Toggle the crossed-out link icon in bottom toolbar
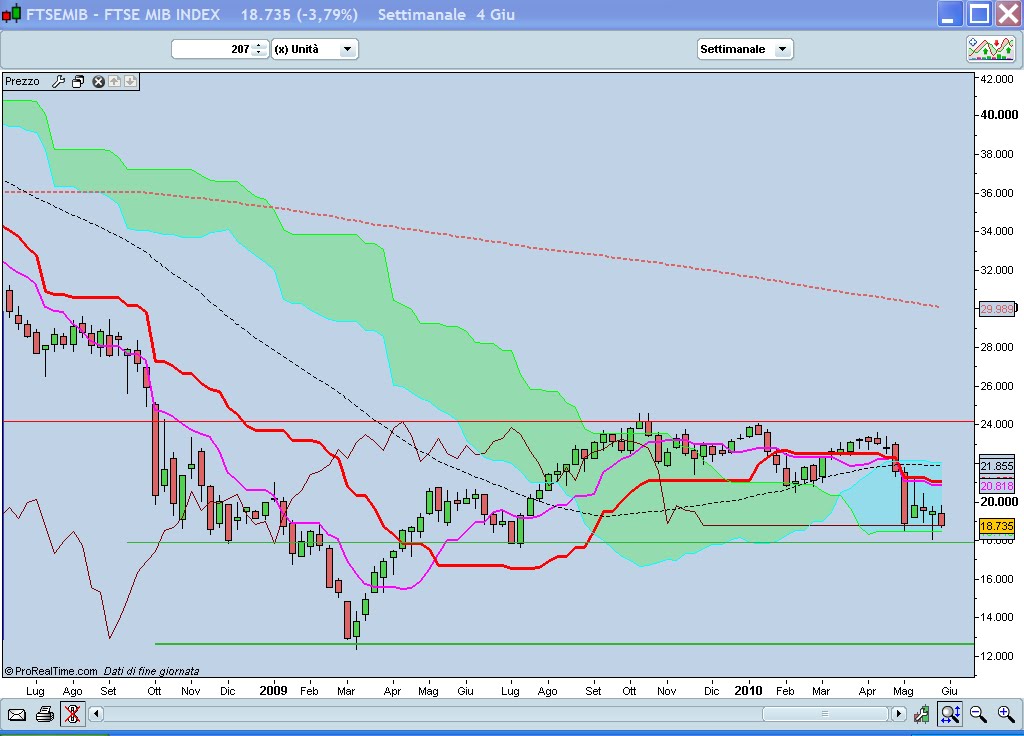The height and width of the screenshot is (736, 1024). 72,714
